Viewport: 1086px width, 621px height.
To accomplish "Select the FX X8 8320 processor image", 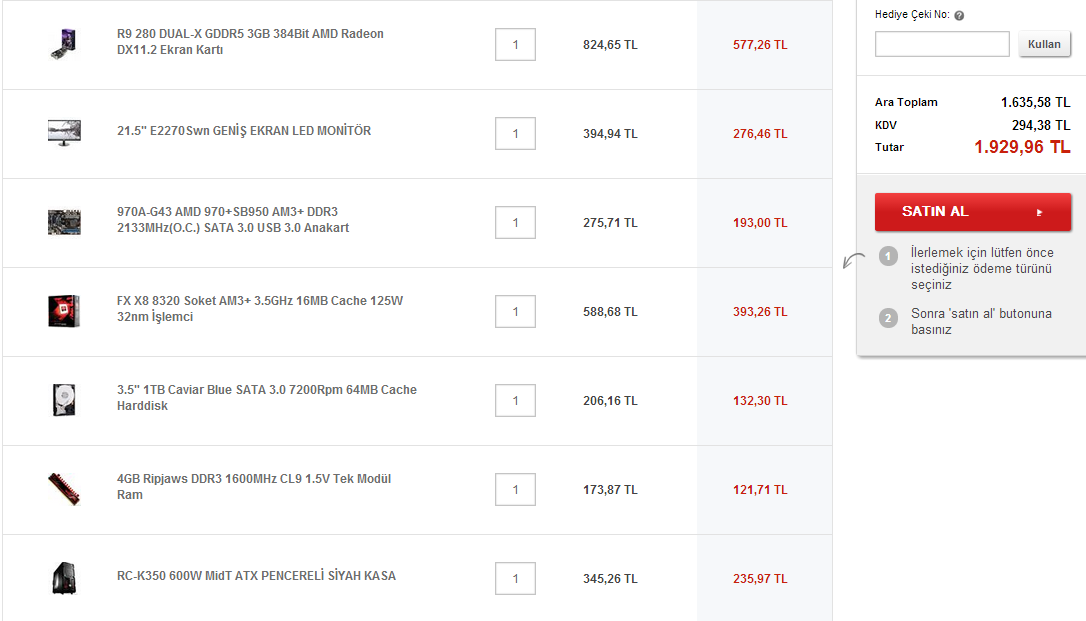I will coord(63,311).
